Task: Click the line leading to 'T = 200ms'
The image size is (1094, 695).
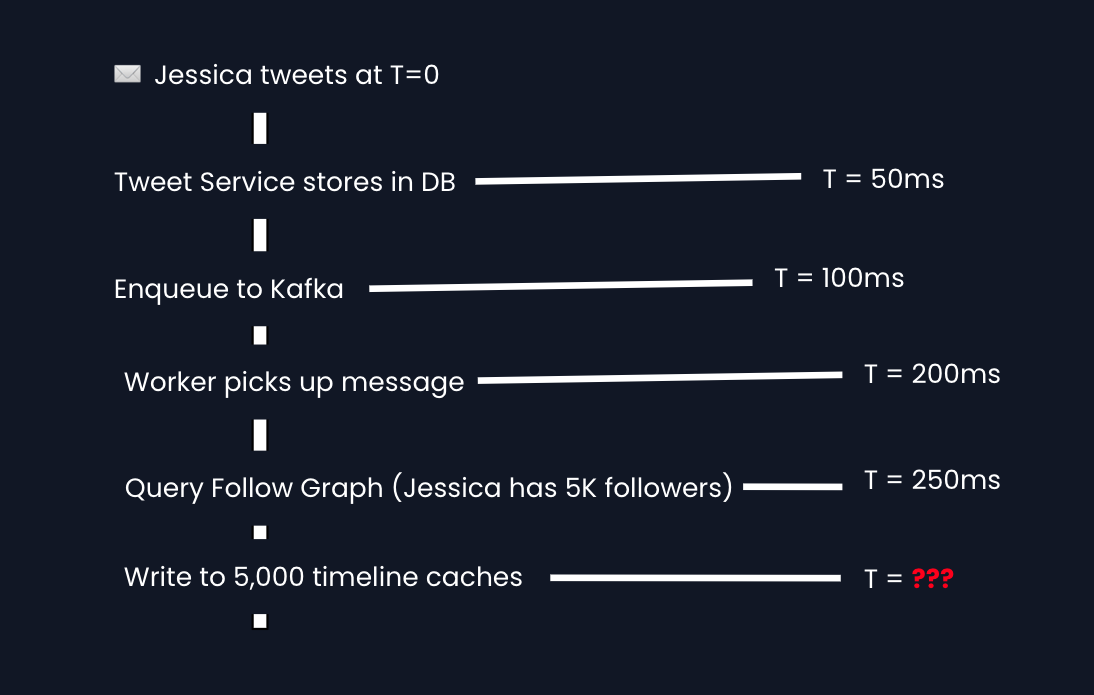Action: tap(660, 378)
